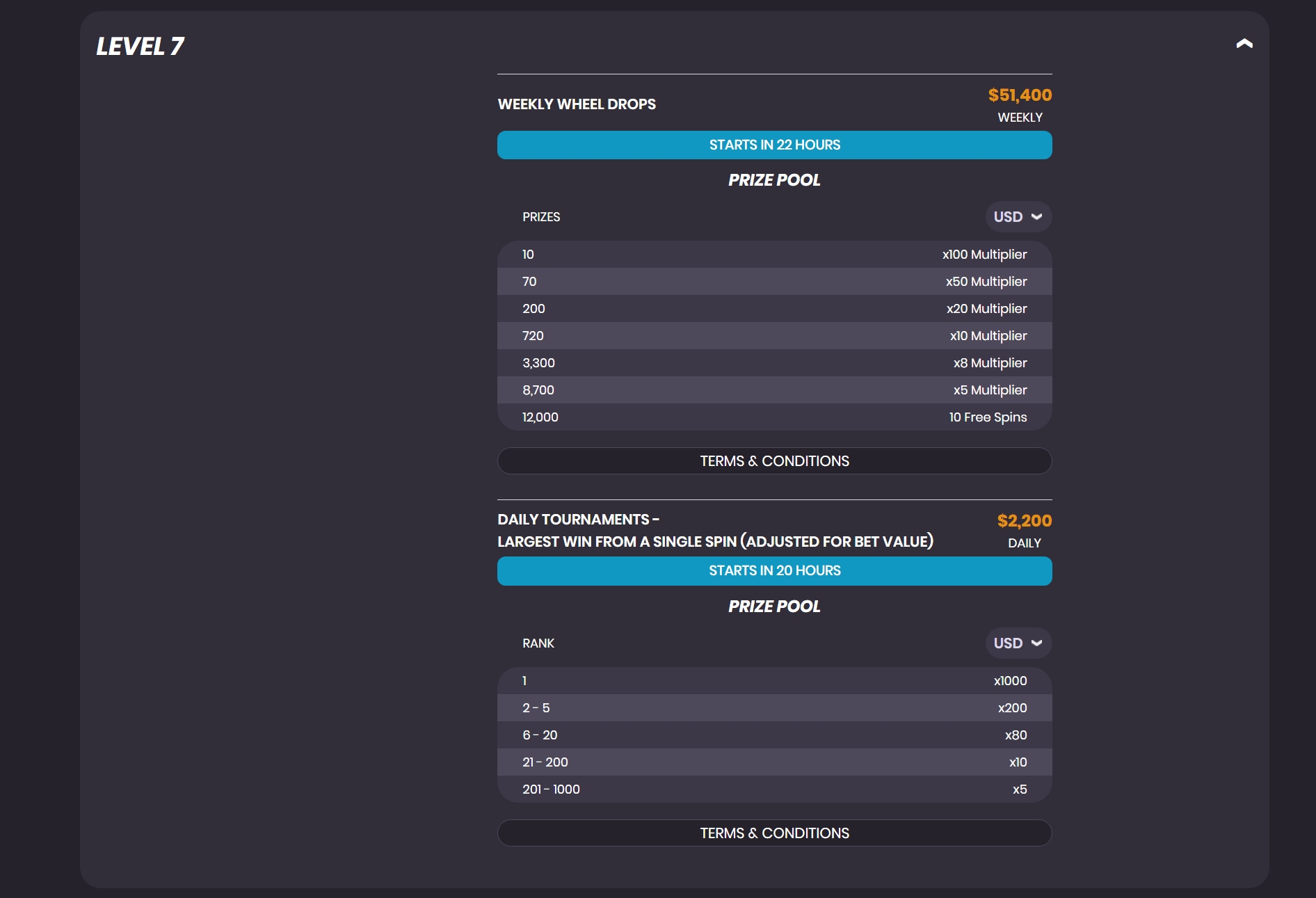This screenshot has height=898, width=1316.
Task: Click the $51,400 weekly prize amount
Action: (x=1019, y=95)
